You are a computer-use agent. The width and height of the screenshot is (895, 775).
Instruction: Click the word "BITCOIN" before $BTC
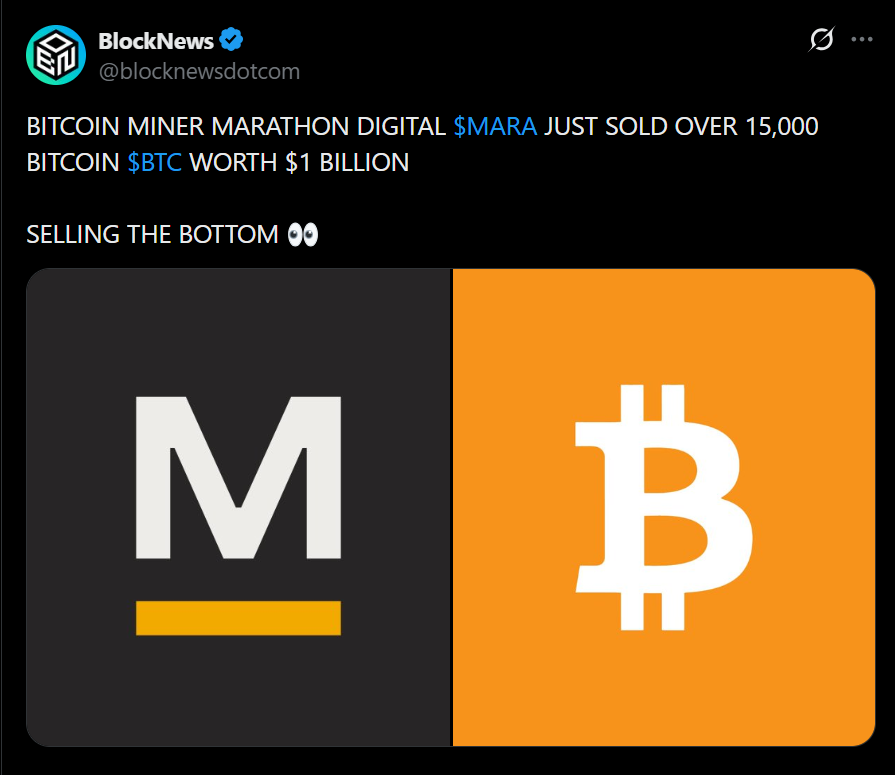point(73,163)
